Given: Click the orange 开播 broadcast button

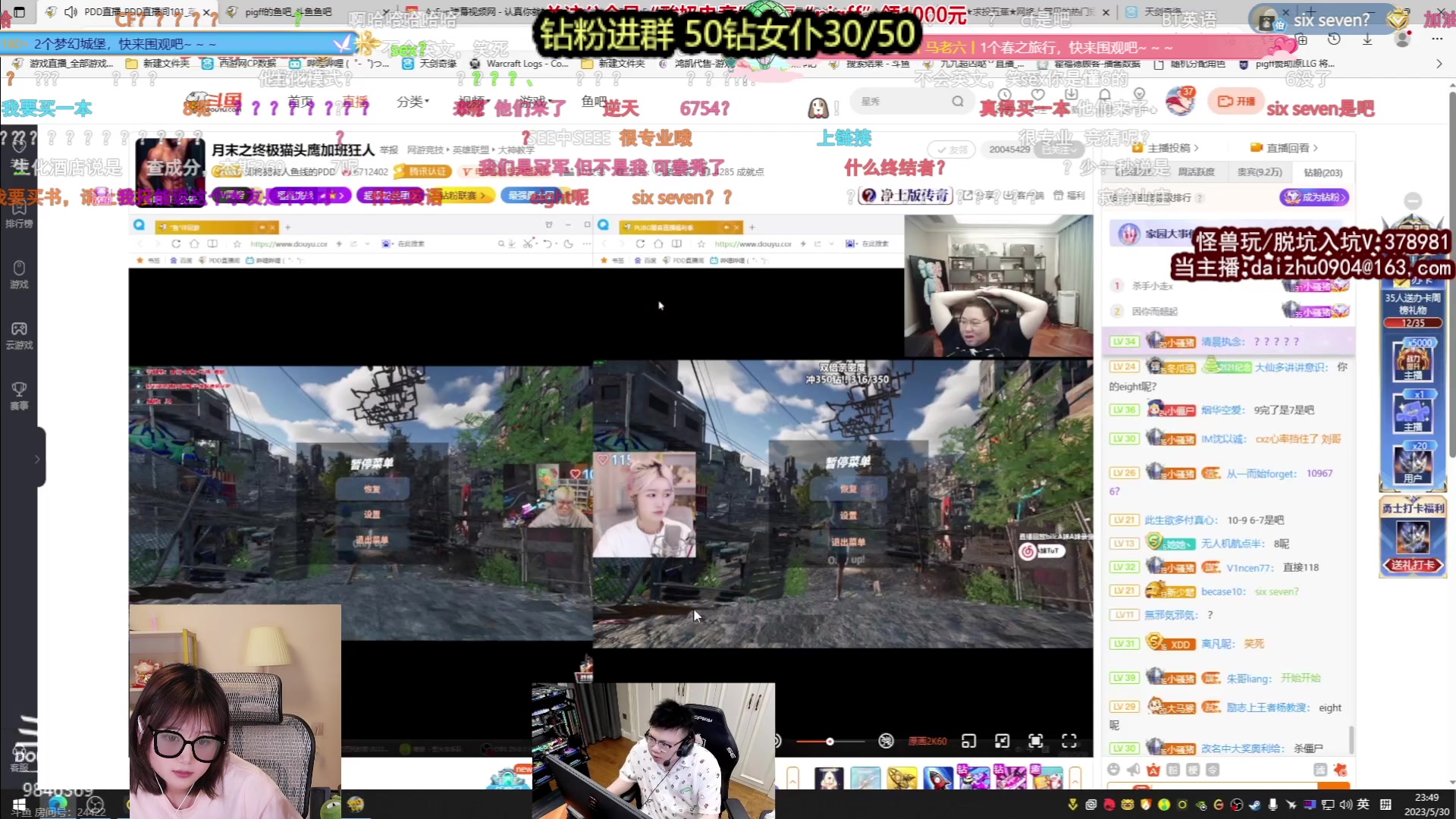Looking at the screenshot, I should (x=1235, y=100).
